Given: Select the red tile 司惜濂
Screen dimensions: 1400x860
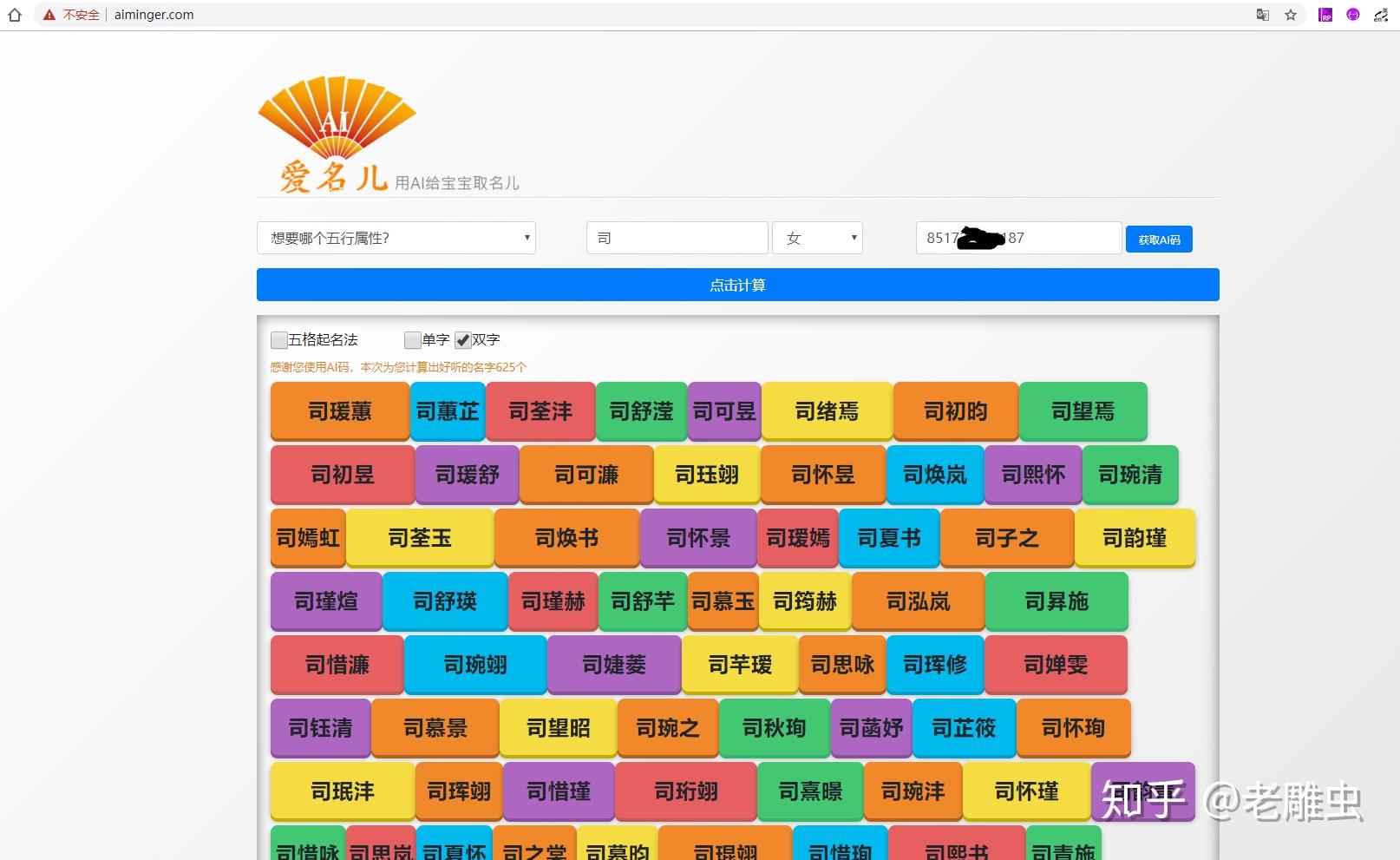Looking at the screenshot, I should point(337,665).
